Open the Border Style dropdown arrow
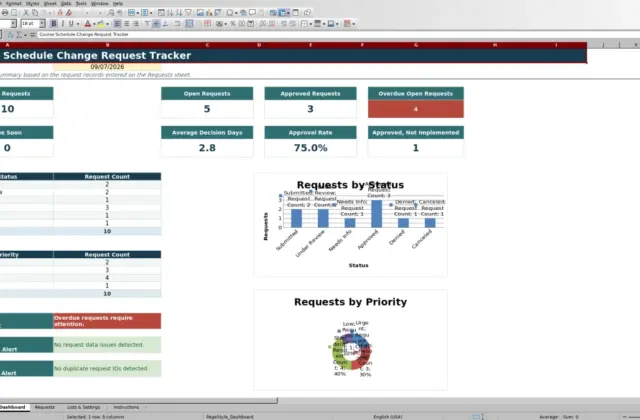Image resolution: width=640 pixels, height=420 pixels. point(324,24)
